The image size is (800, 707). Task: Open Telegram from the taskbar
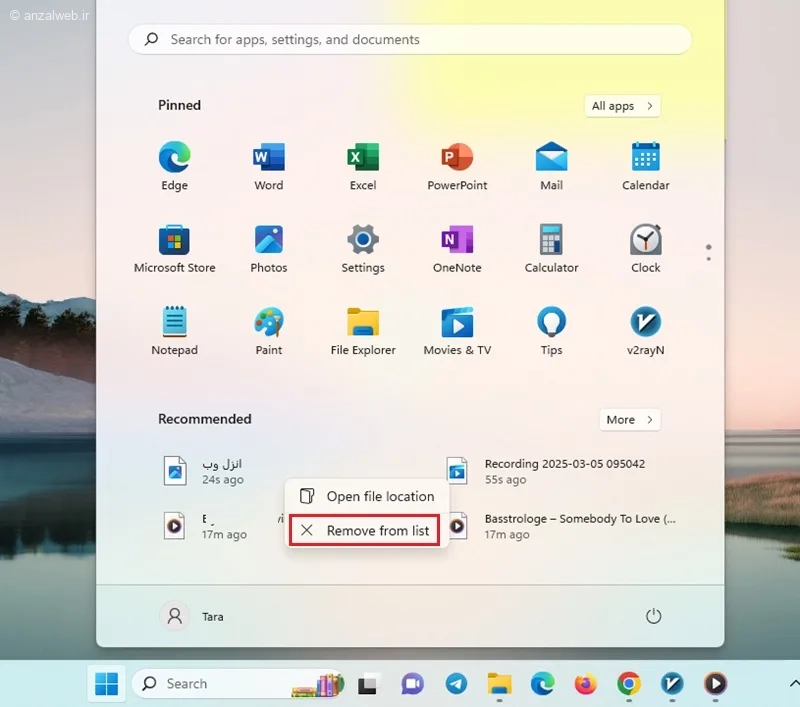(456, 684)
